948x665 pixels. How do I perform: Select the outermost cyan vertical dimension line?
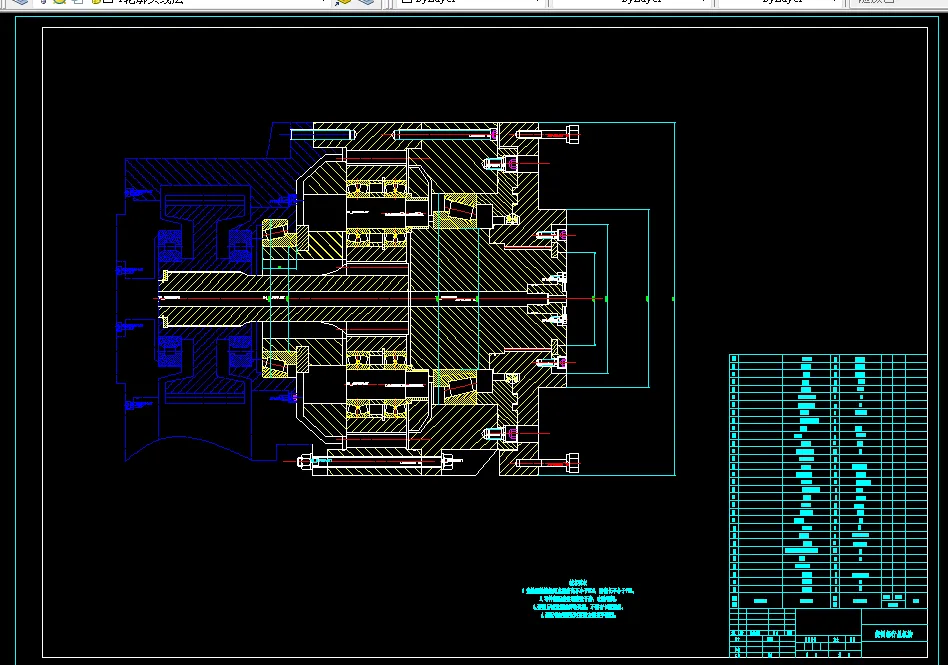pyautogui.click(x=675, y=299)
